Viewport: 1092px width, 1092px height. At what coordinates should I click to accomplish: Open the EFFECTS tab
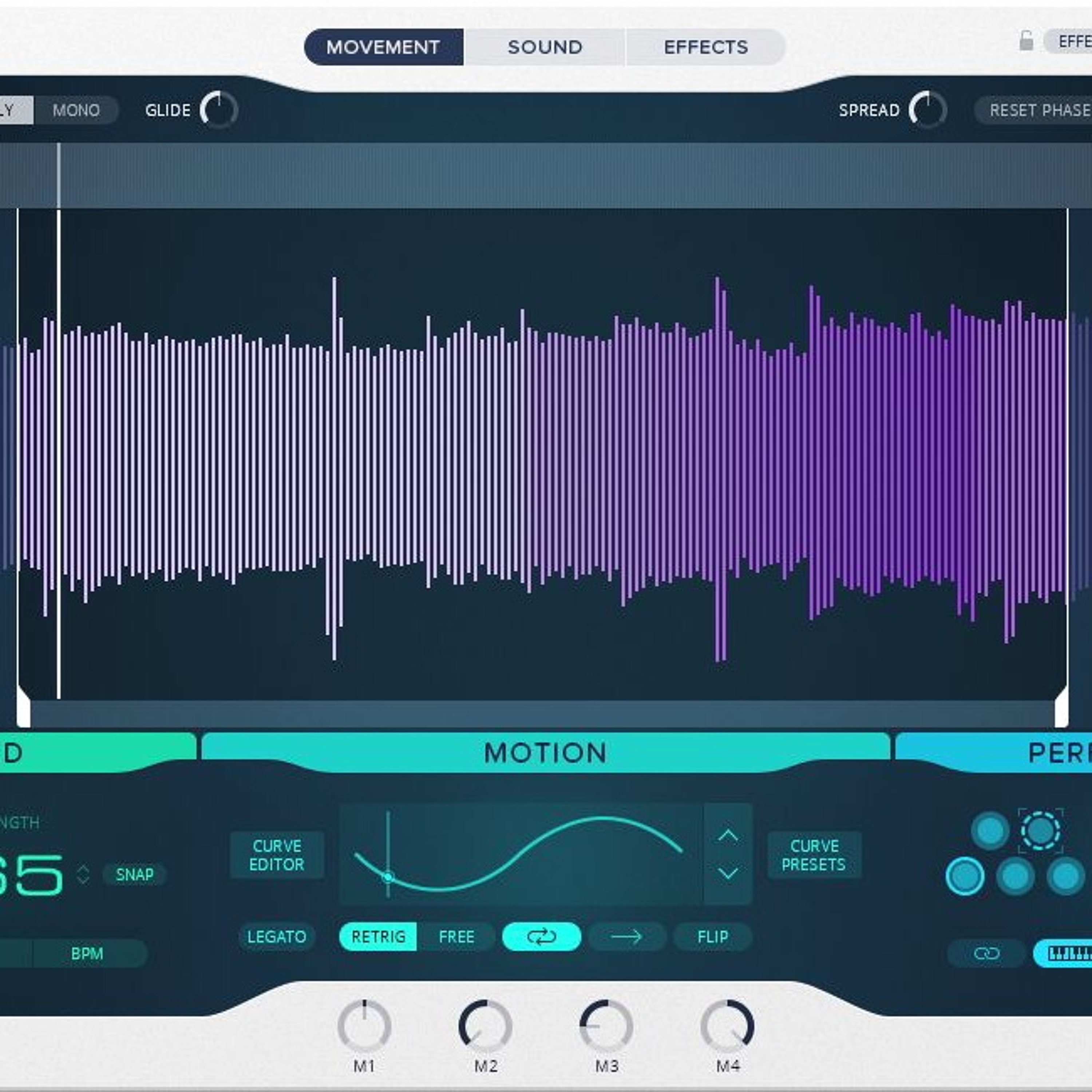pos(705,47)
